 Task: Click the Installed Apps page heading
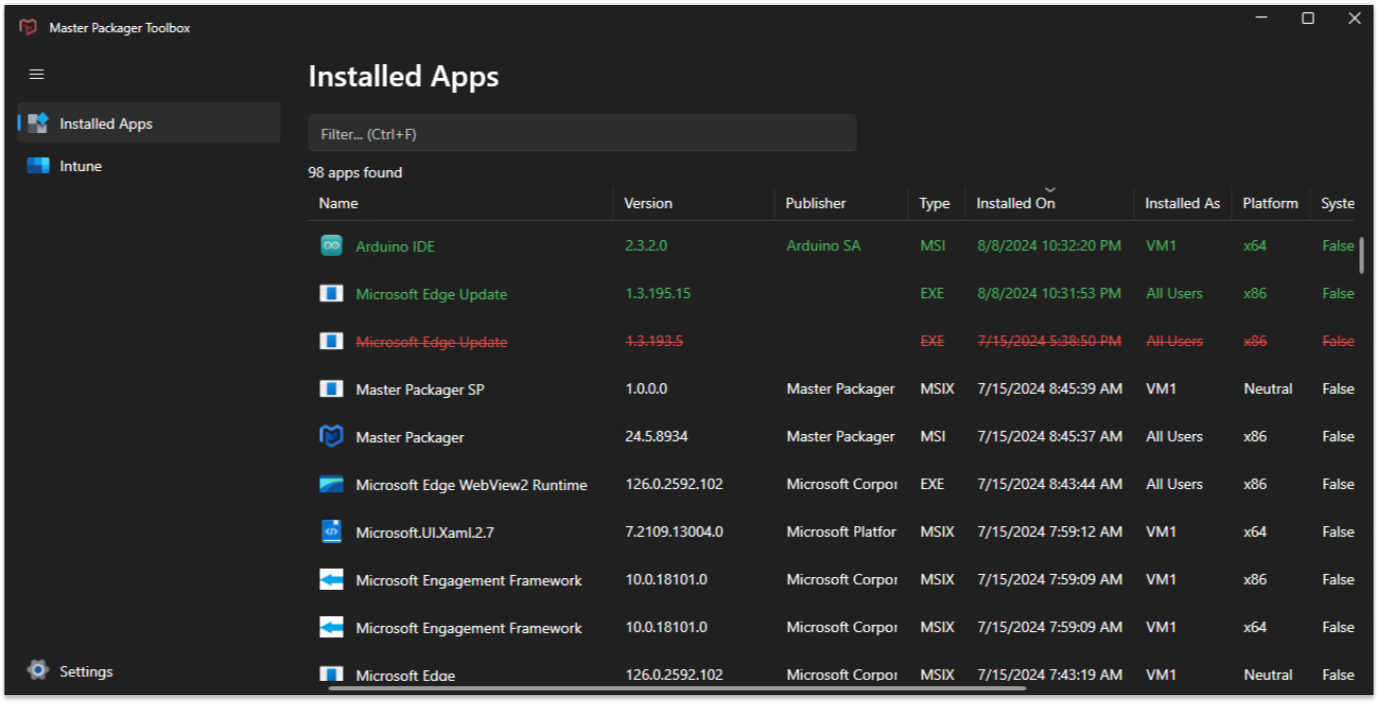pyautogui.click(x=403, y=77)
